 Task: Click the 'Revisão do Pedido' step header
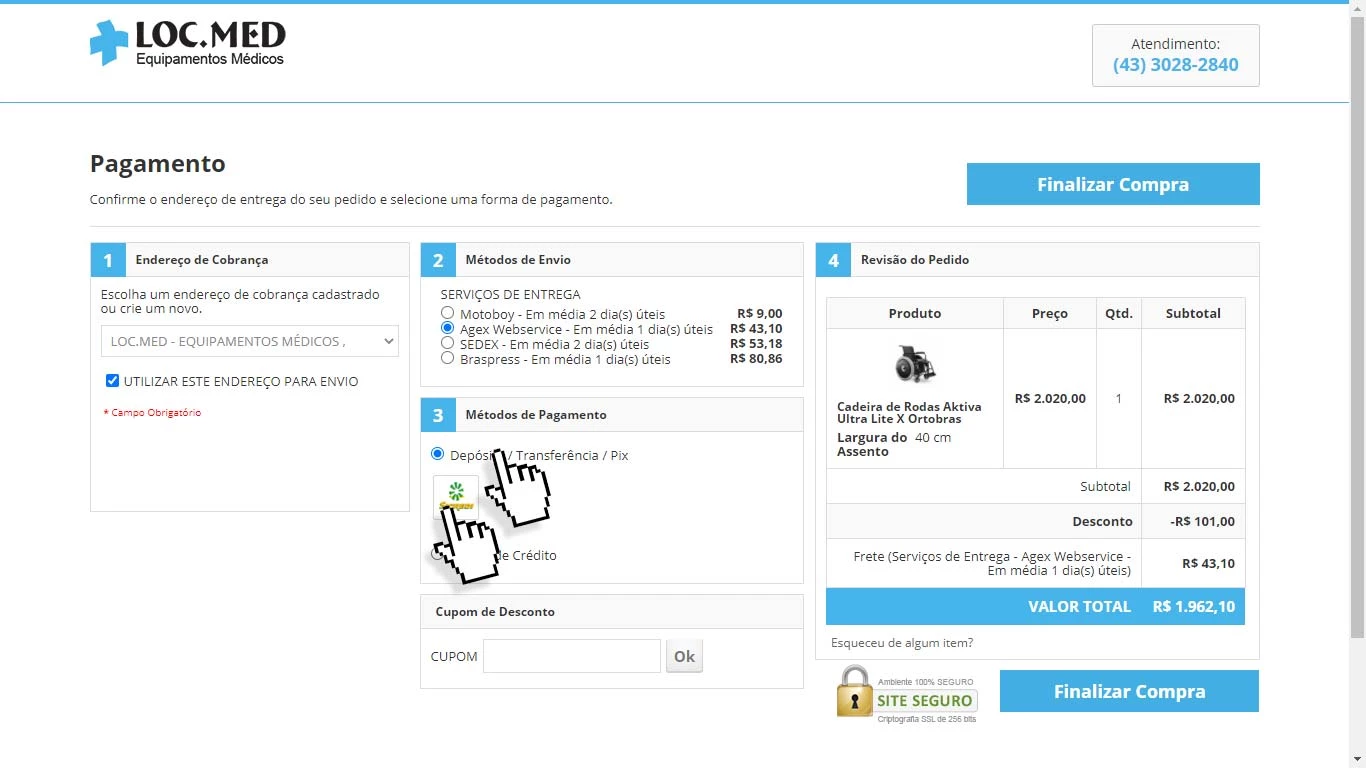[1037, 260]
